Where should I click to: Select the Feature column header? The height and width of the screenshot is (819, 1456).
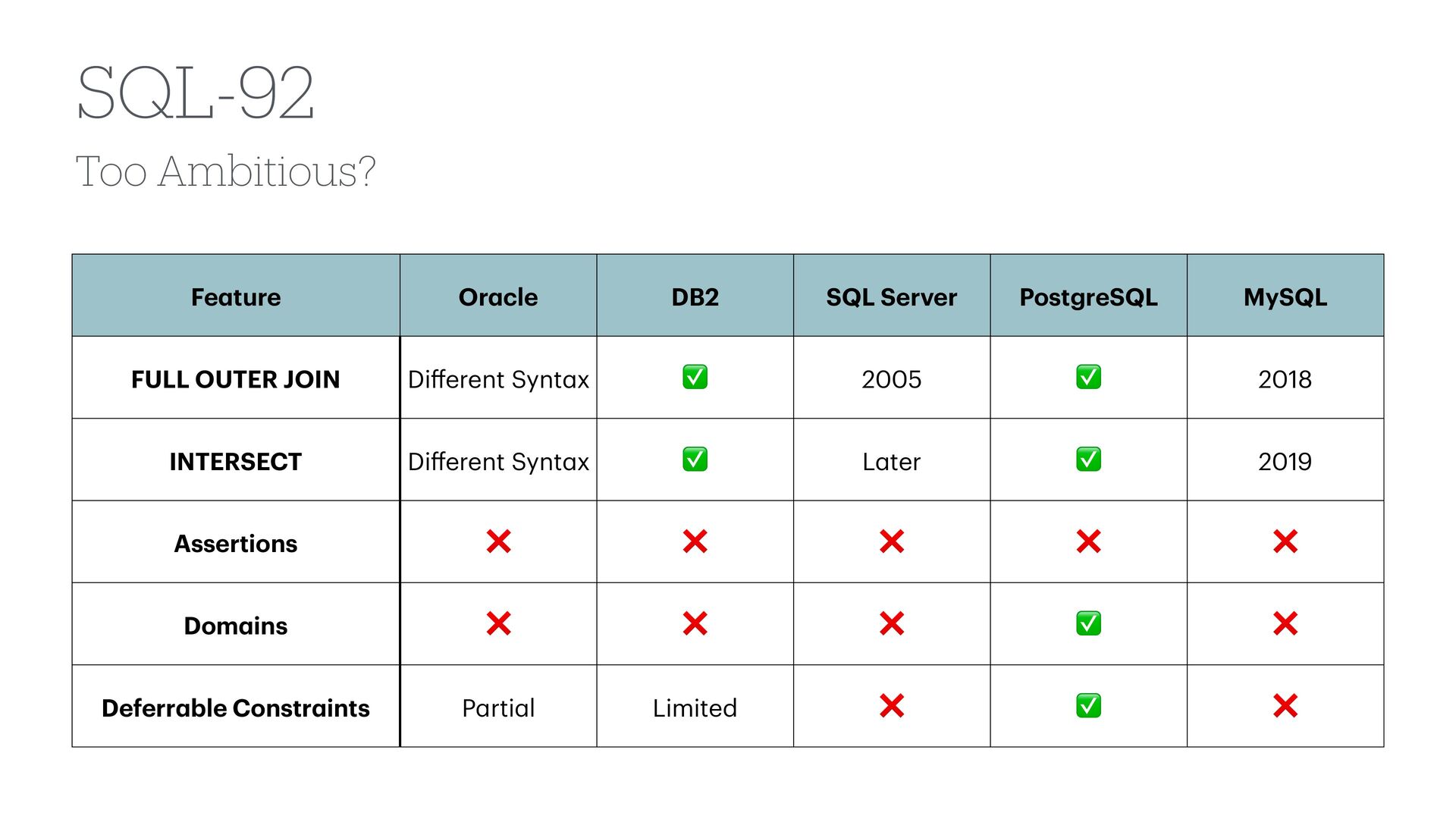click(x=236, y=297)
